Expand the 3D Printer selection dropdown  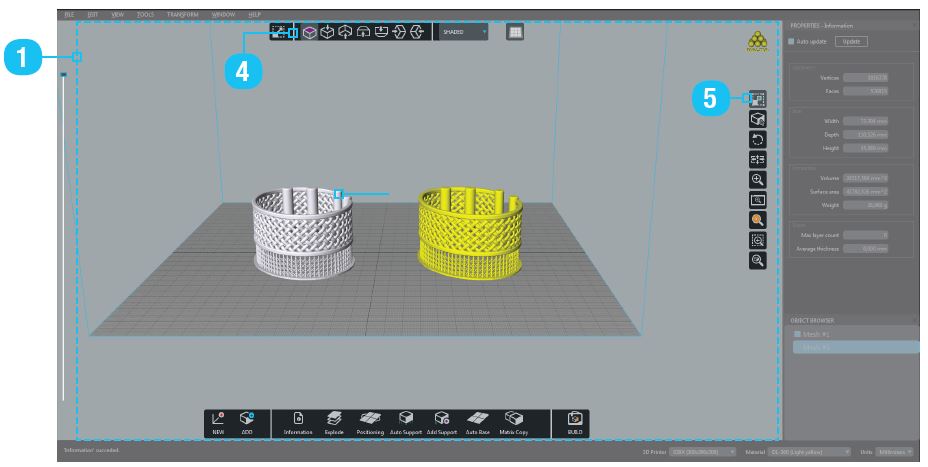pyautogui.click(x=703, y=452)
